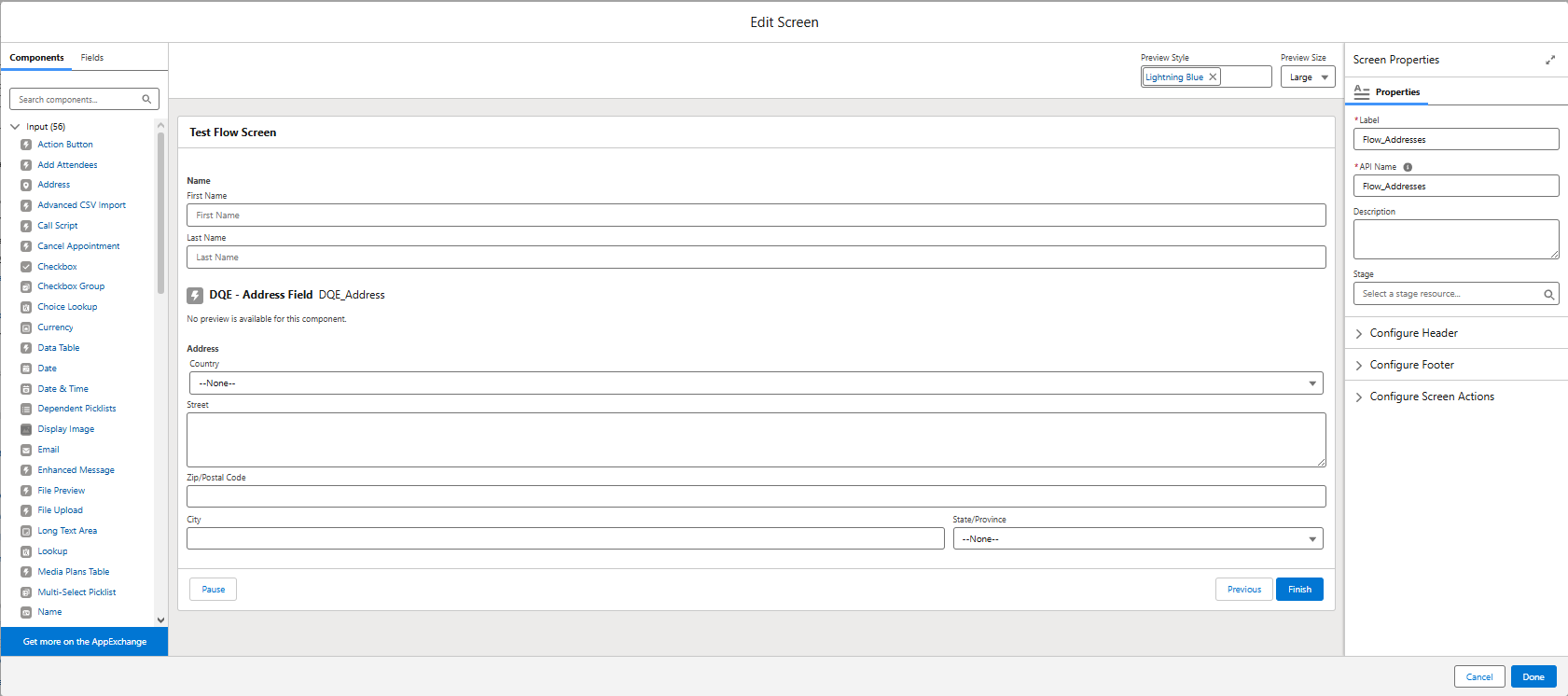Open the Preview Size dropdown

pos(1308,77)
